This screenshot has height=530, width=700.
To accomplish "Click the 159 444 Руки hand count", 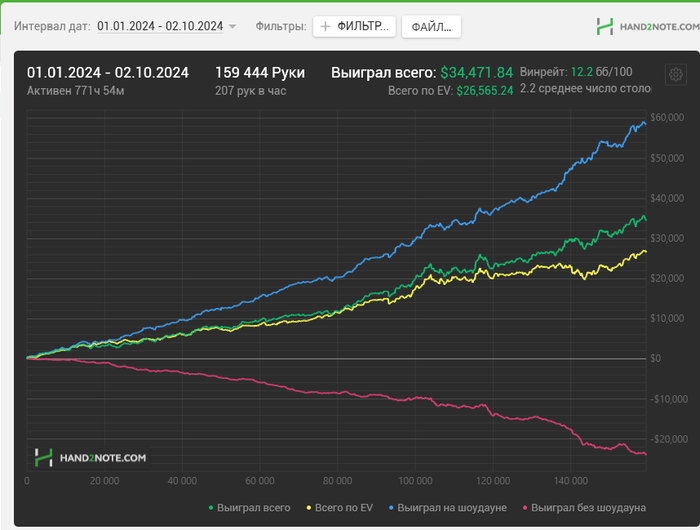I will click(260, 73).
